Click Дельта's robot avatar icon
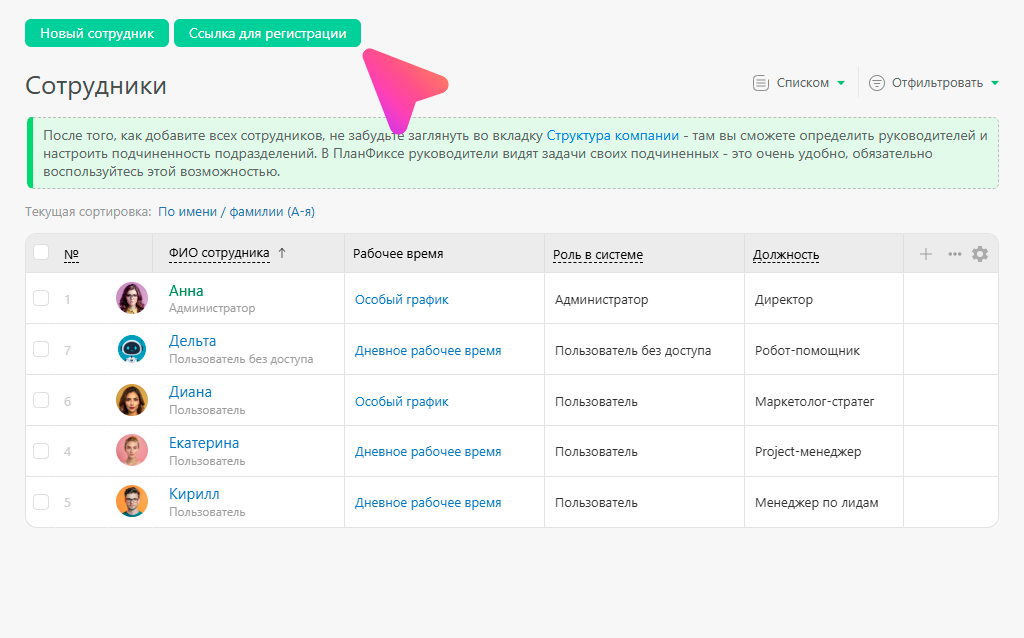The image size is (1024, 638). coord(132,349)
